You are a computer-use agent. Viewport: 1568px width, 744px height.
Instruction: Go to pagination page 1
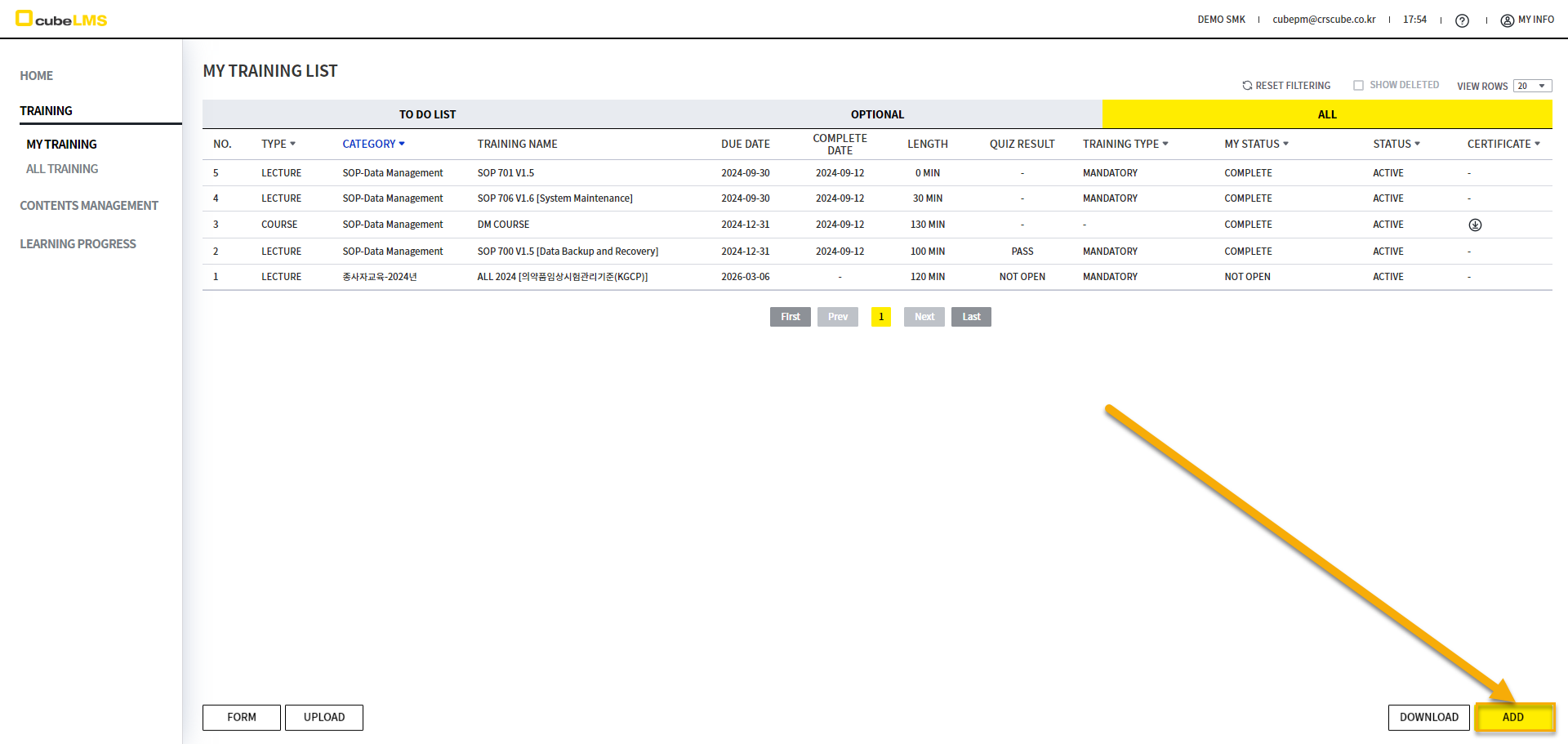point(881,317)
